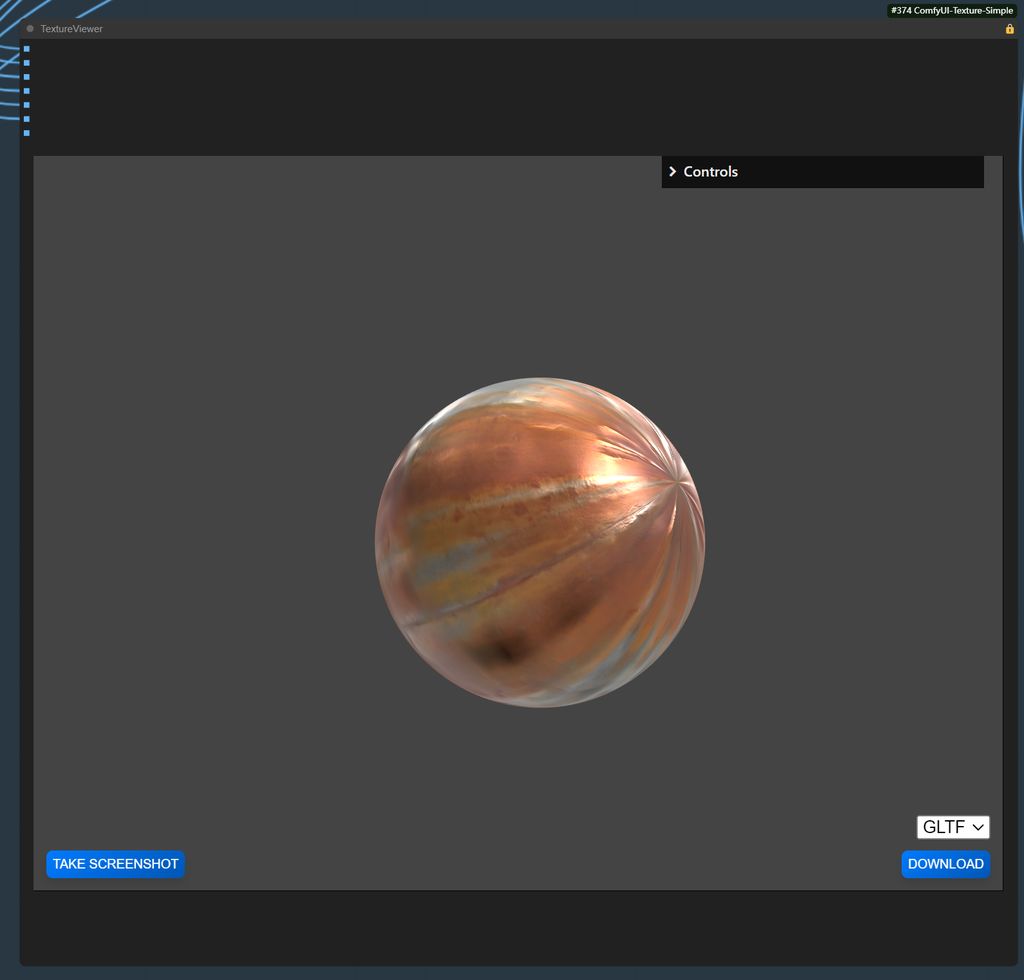The height and width of the screenshot is (980, 1024).
Task: Click the gray collapse dot beside TextureViewer title
Action: pos(30,29)
